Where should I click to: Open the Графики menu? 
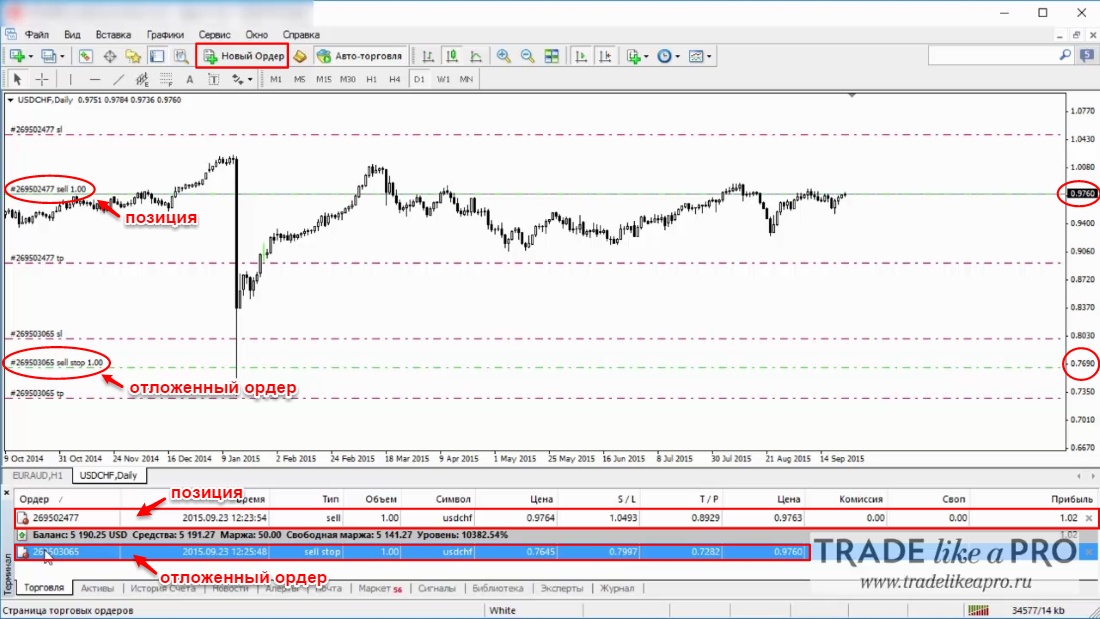(165, 34)
